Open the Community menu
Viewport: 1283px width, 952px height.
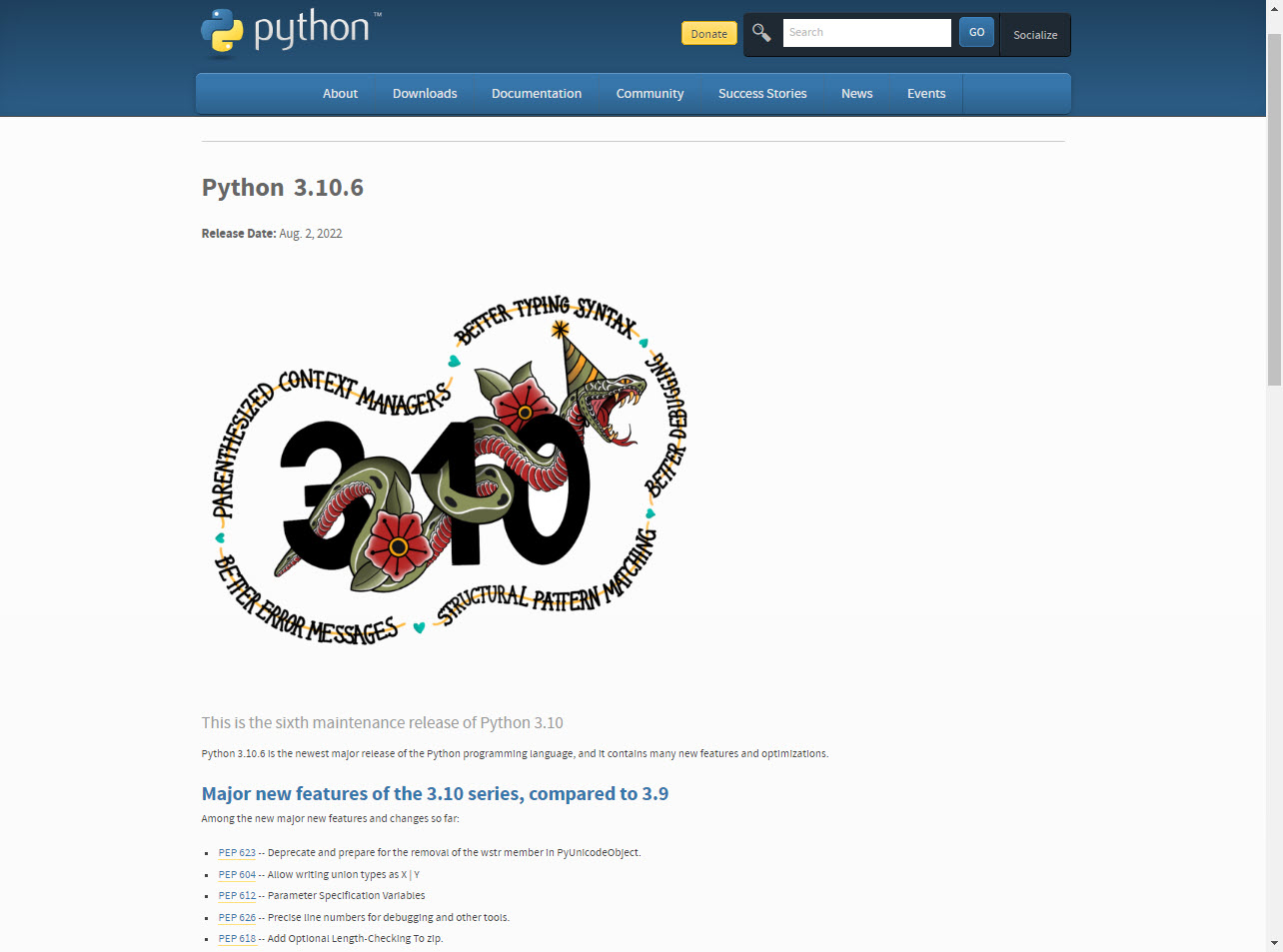click(x=649, y=93)
